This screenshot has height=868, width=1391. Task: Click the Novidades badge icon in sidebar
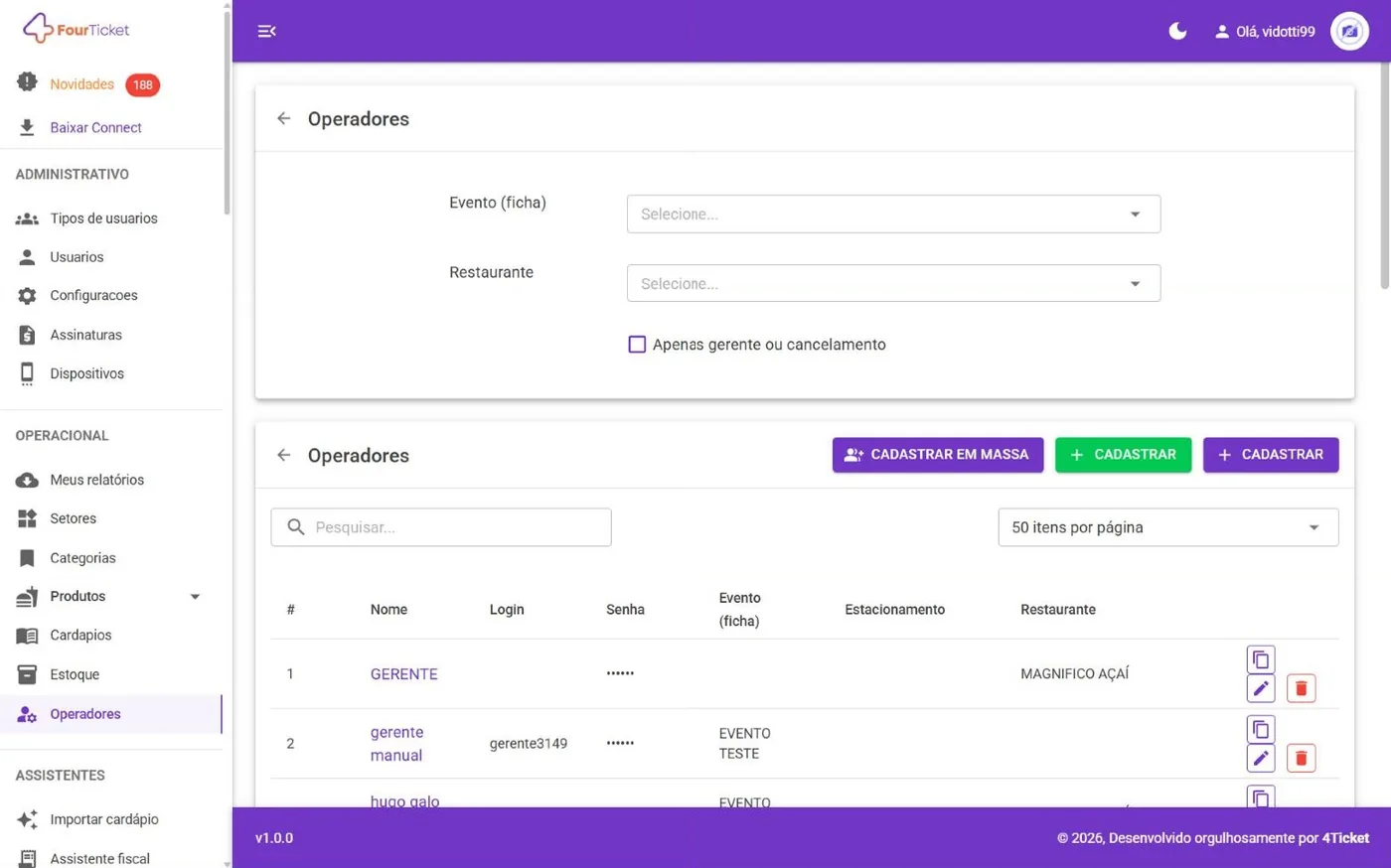point(27,82)
